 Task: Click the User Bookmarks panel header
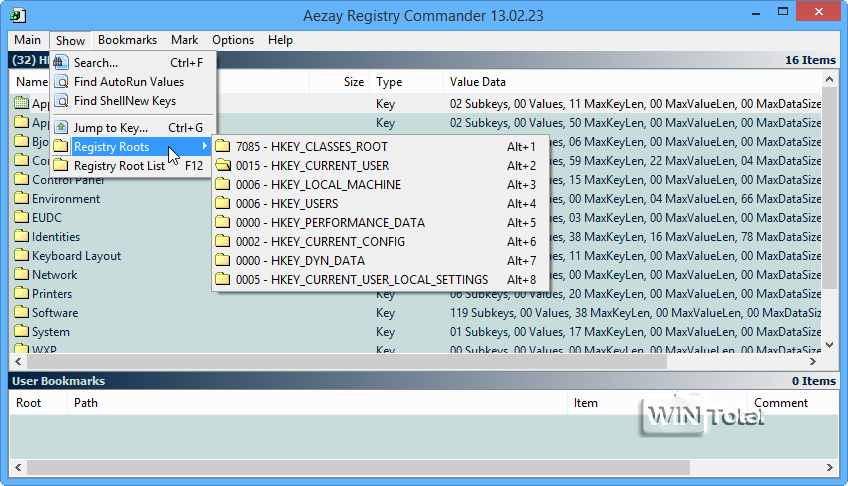(424, 381)
